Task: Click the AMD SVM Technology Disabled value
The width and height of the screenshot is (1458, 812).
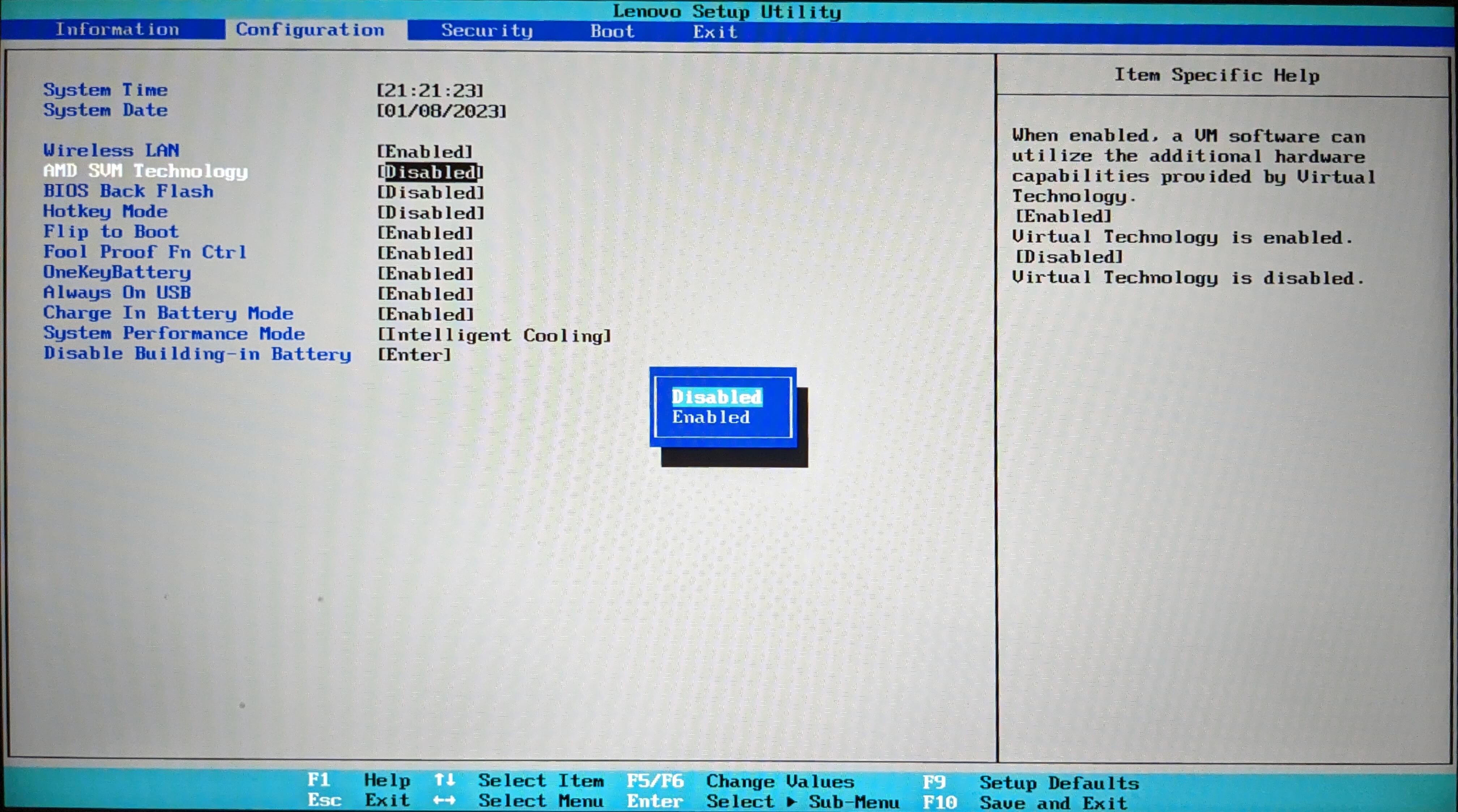Action: (x=430, y=172)
